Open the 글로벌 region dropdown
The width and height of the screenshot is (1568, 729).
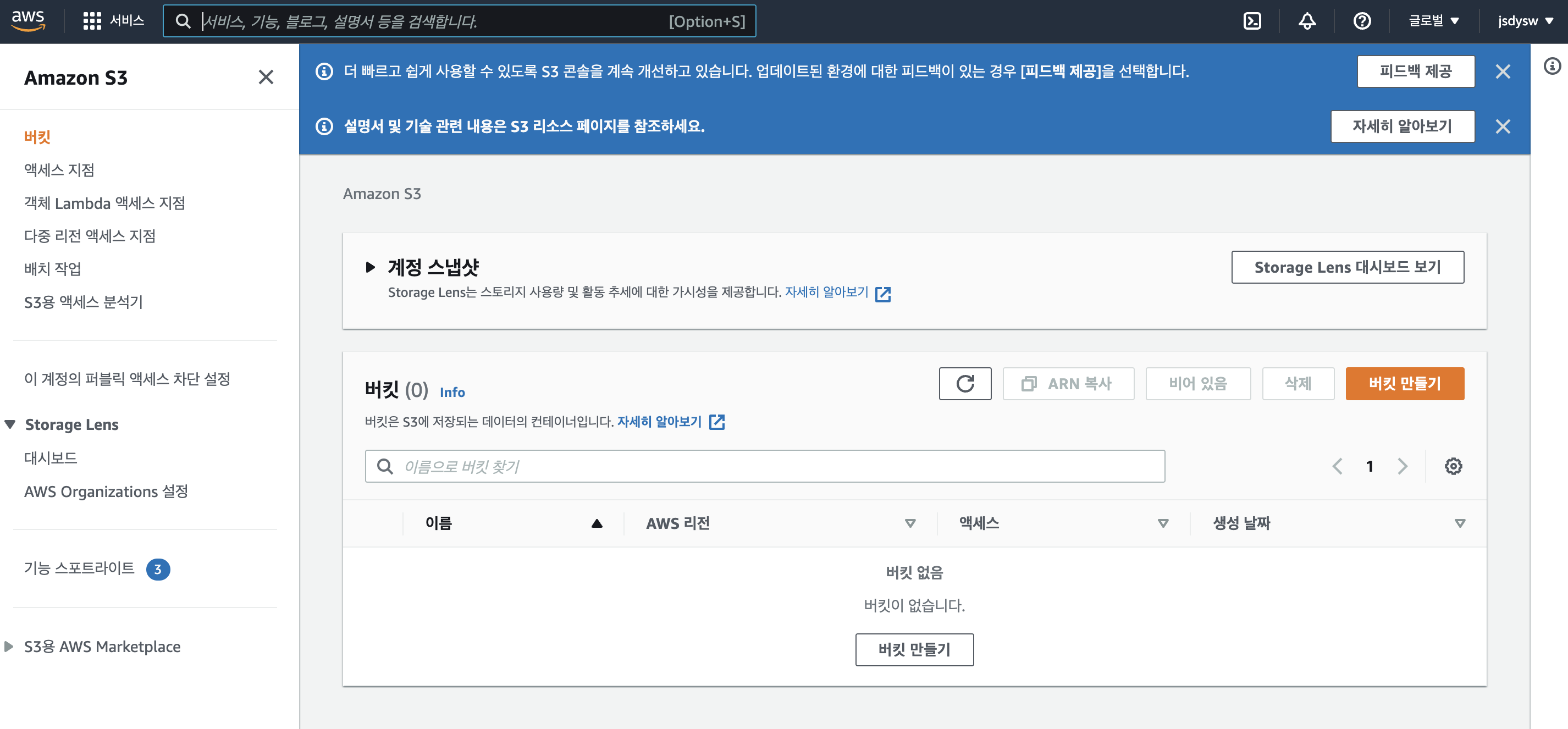point(1433,21)
